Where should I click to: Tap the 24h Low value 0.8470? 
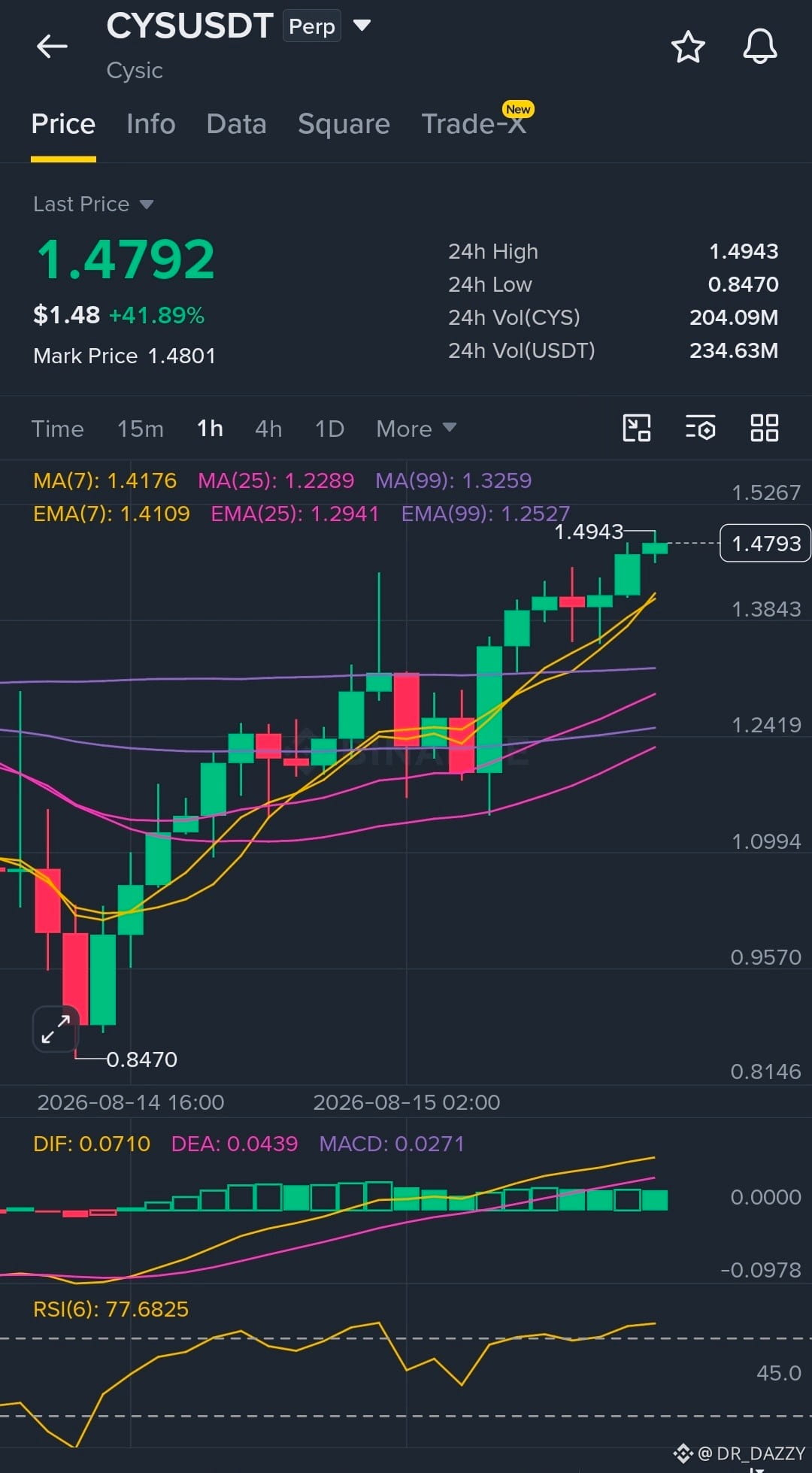743,284
